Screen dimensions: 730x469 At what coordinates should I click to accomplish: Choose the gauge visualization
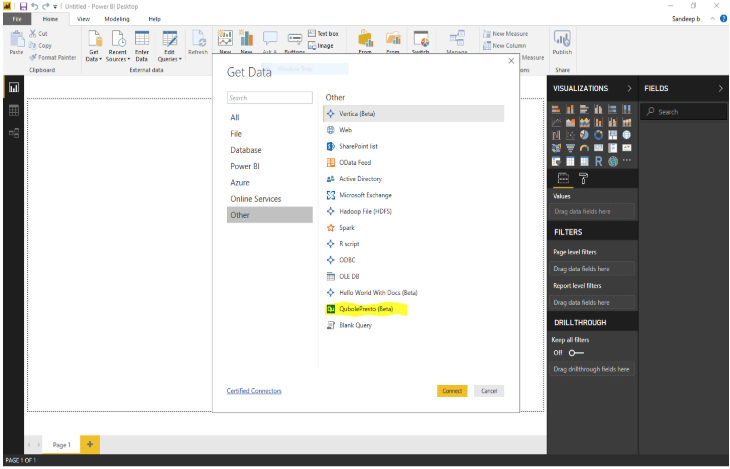coord(584,148)
